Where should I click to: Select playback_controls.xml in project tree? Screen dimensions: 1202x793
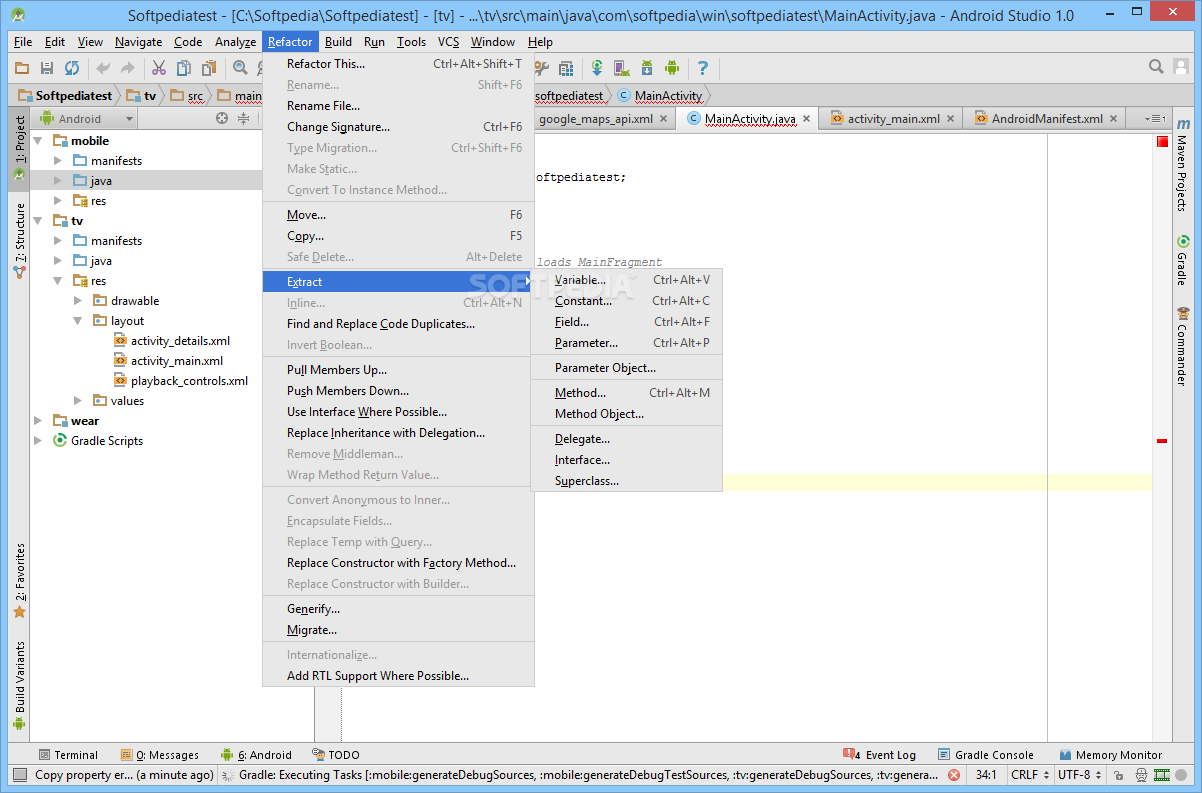(x=181, y=381)
